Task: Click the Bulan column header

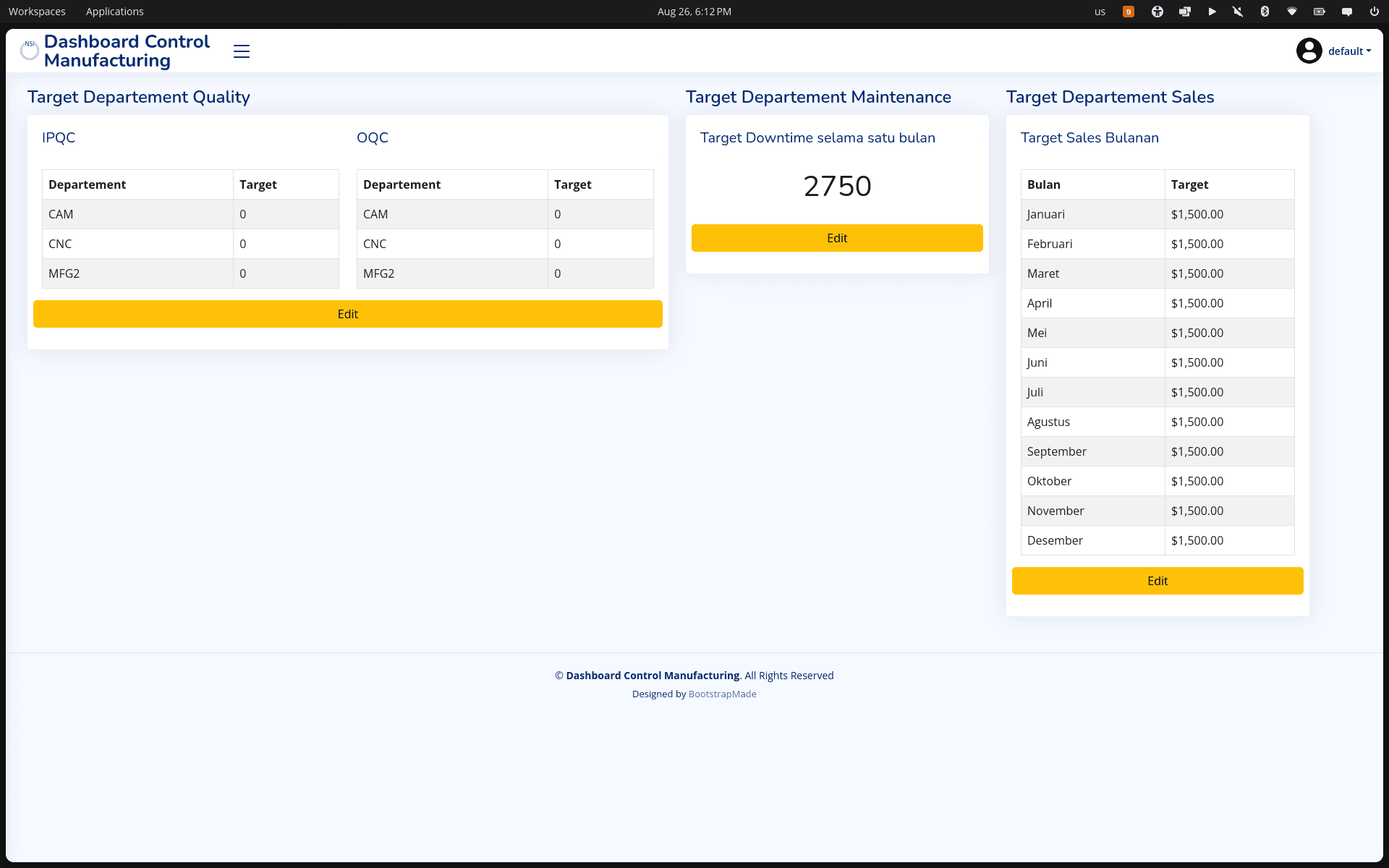Action: (x=1092, y=184)
